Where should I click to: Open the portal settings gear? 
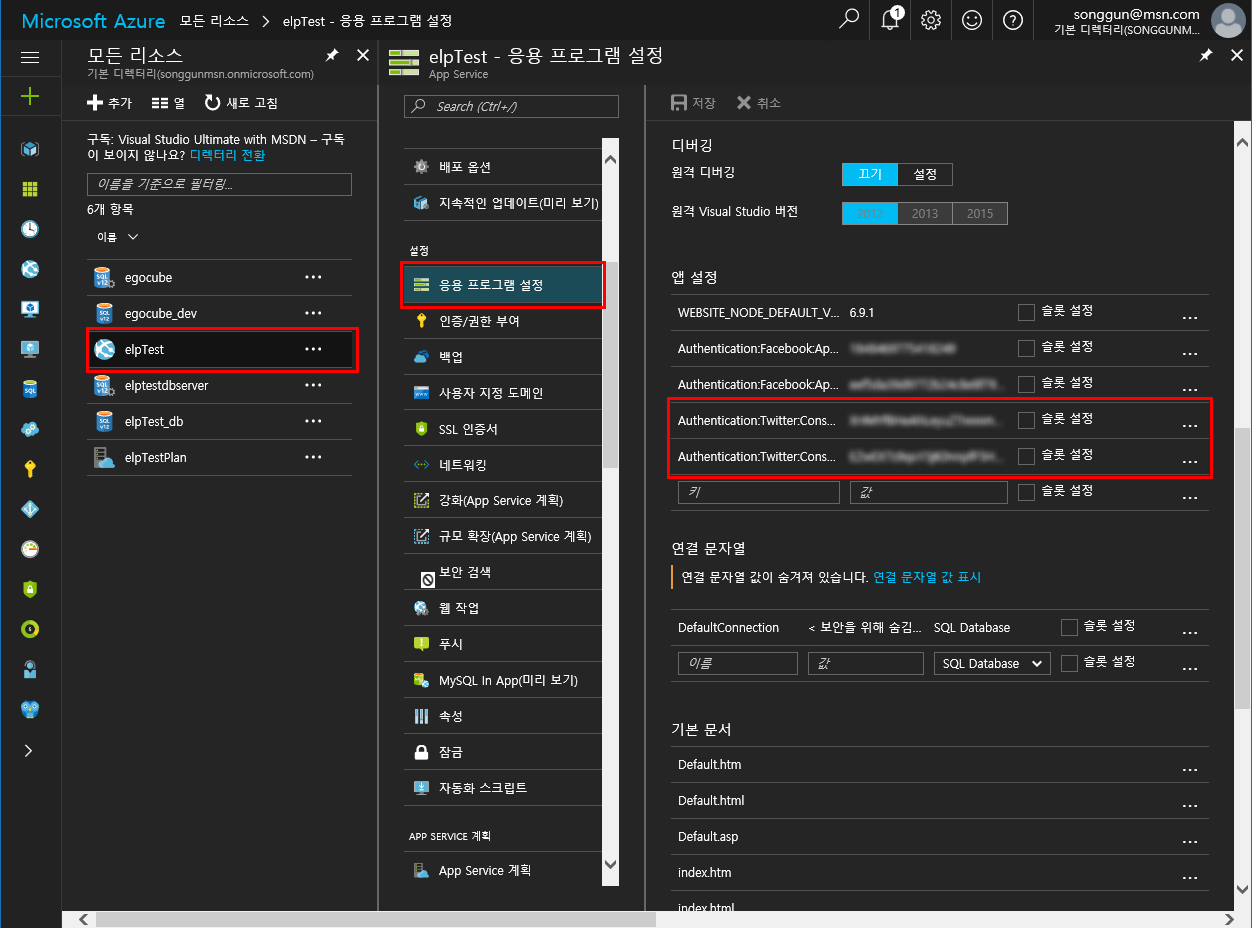pyautogui.click(x=931, y=19)
